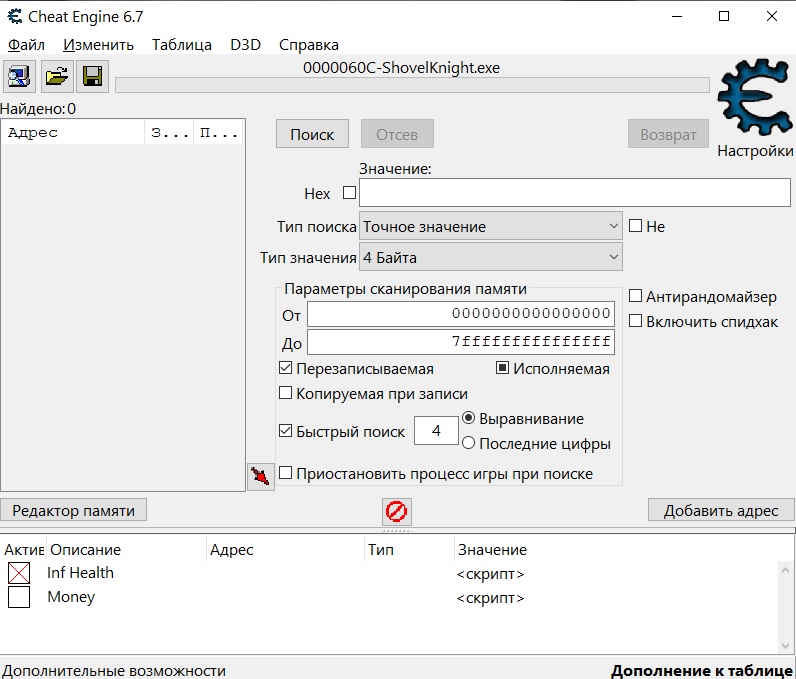Expand the Тип значения dropdown
The width and height of the screenshot is (796, 679).
pyautogui.click(x=490, y=257)
